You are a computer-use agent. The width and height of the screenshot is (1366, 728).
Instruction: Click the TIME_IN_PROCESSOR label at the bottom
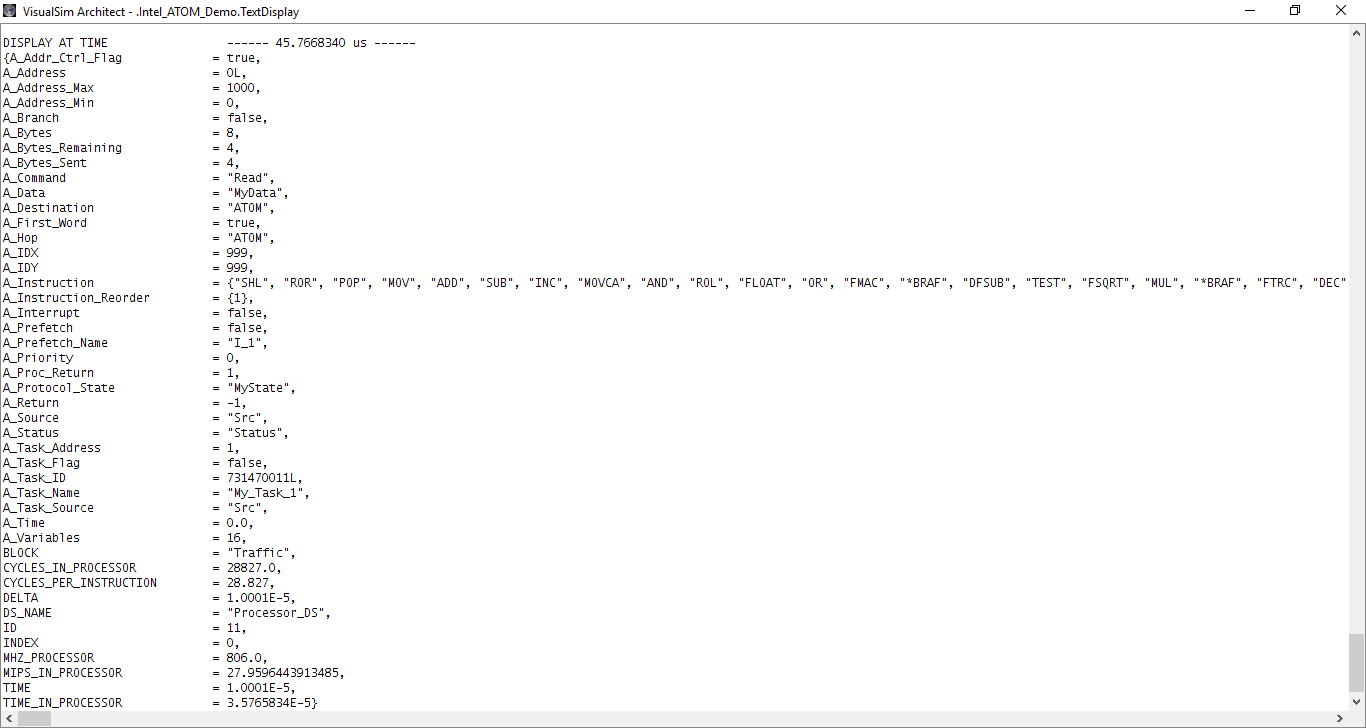coord(63,703)
